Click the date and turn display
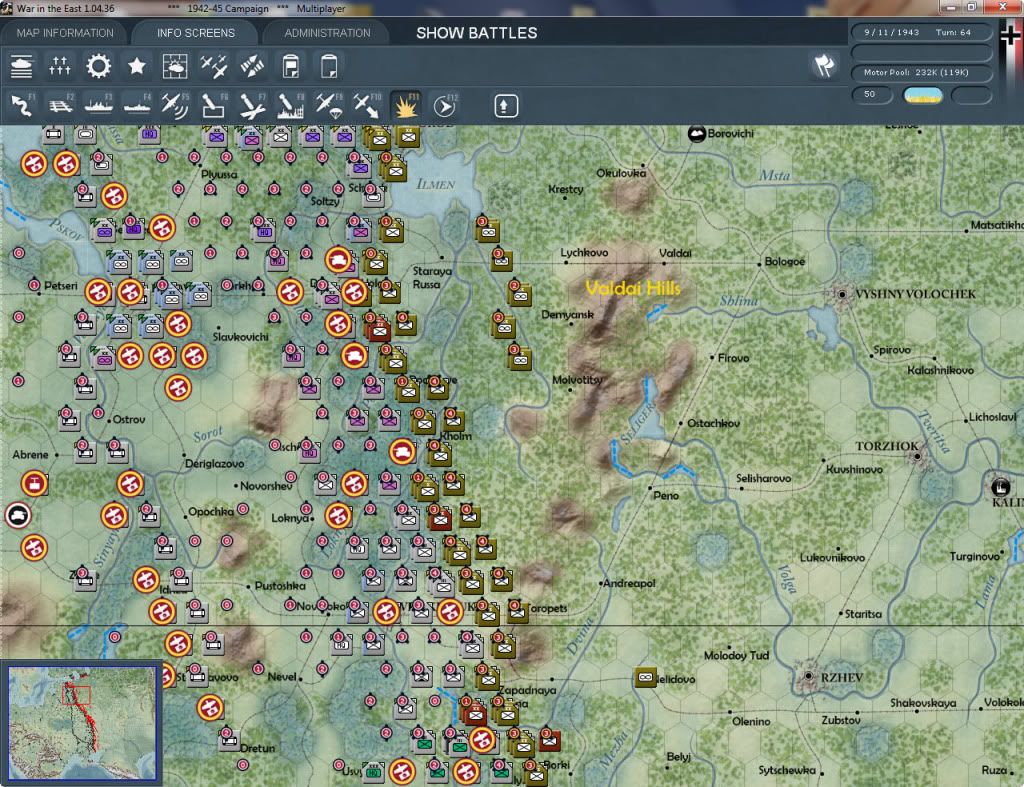Viewport: 1024px width, 787px height. 921,32
